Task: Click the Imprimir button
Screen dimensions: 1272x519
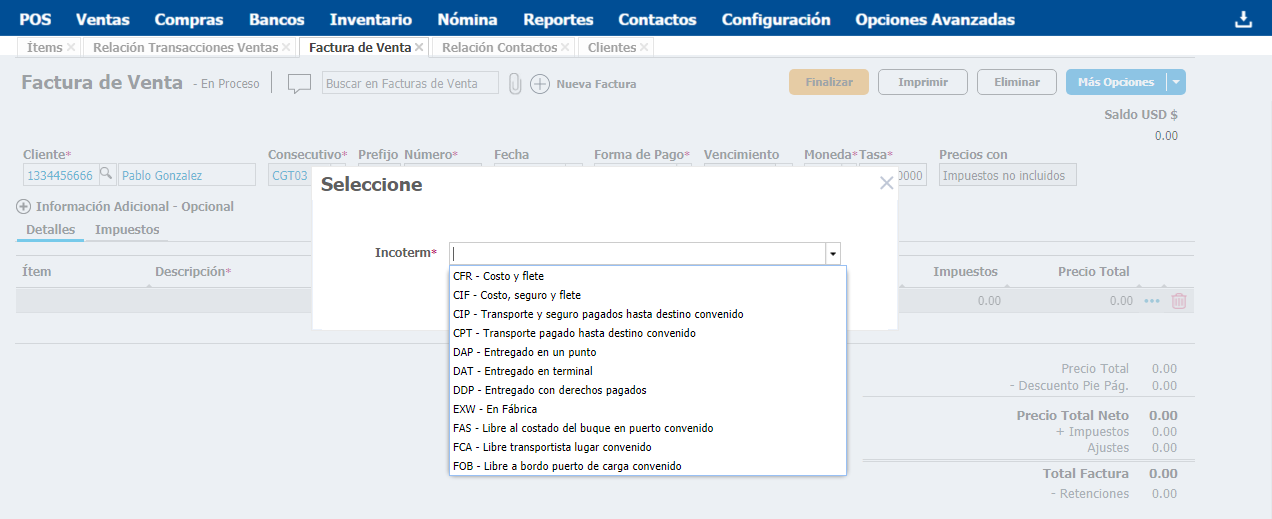Action: pos(922,82)
